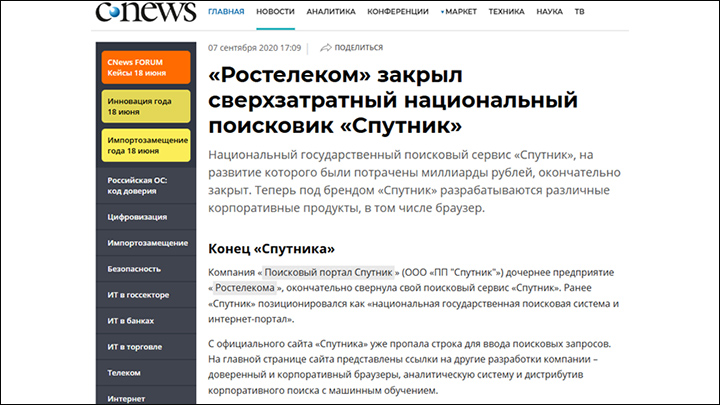The height and width of the screenshot is (405, 720).
Task: Click the CNews logo
Action: pyautogui.click(x=144, y=12)
